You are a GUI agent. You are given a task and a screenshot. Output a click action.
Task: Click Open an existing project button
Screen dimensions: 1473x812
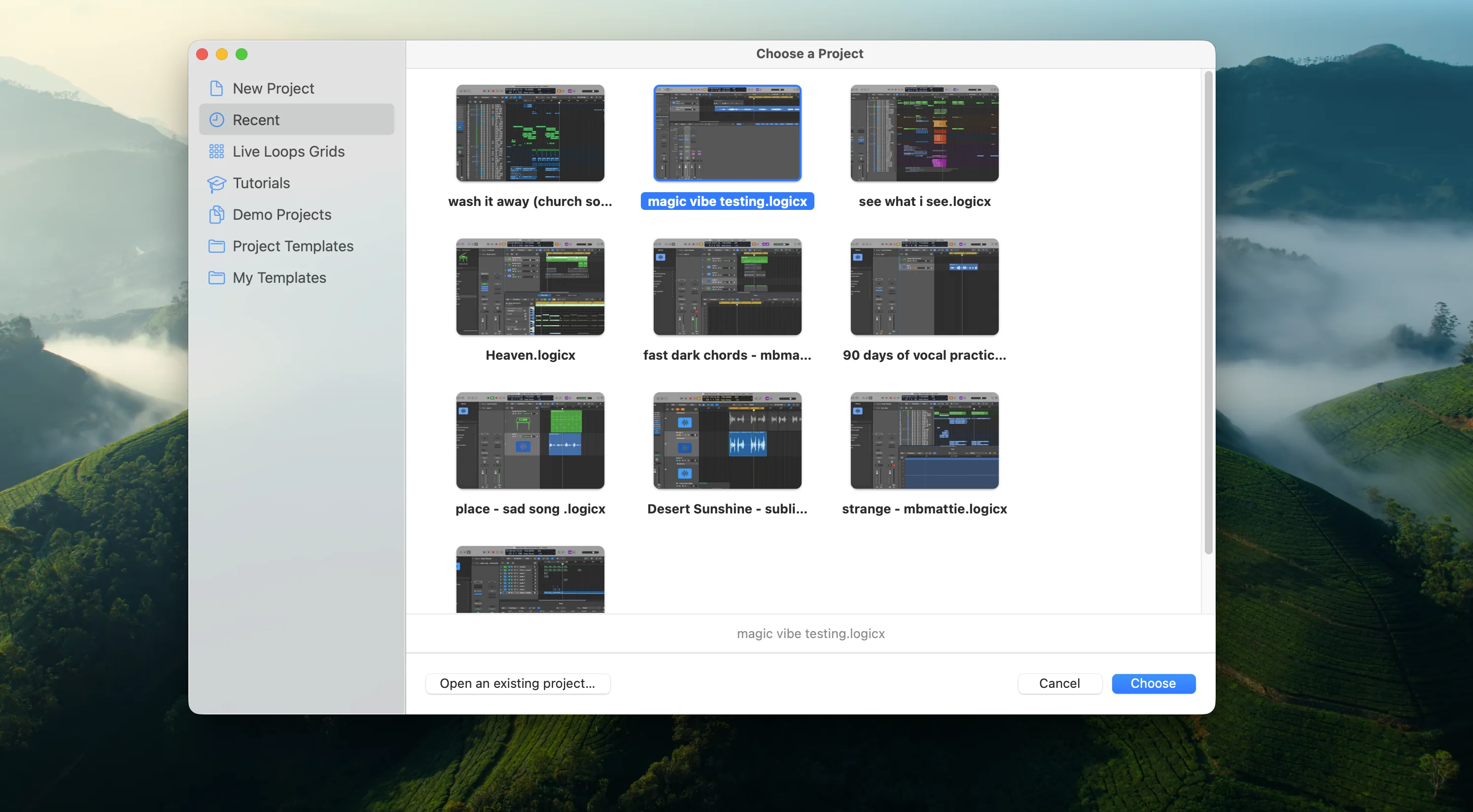click(518, 684)
